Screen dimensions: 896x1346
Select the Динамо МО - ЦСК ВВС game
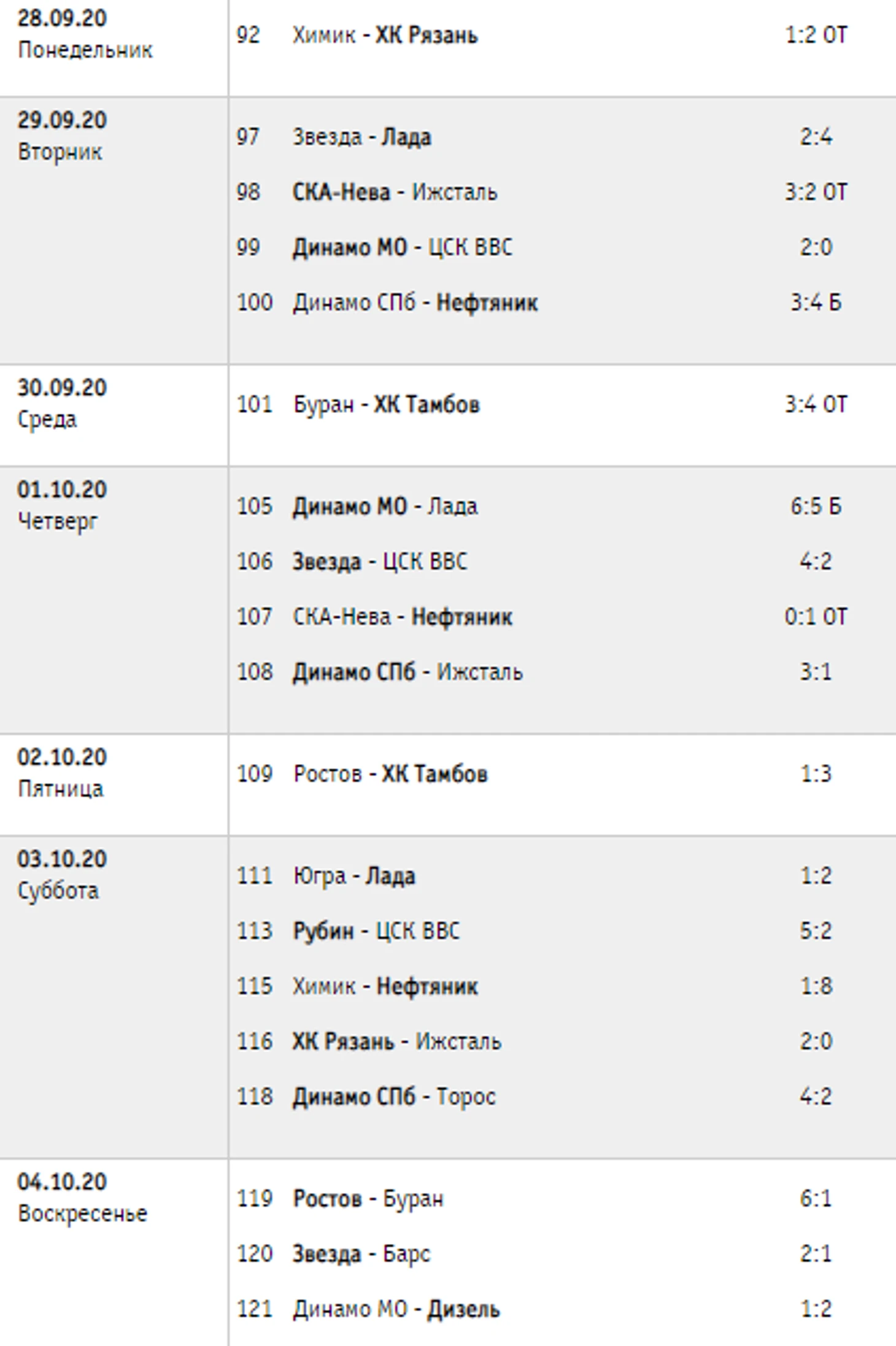pyautogui.click(x=402, y=247)
